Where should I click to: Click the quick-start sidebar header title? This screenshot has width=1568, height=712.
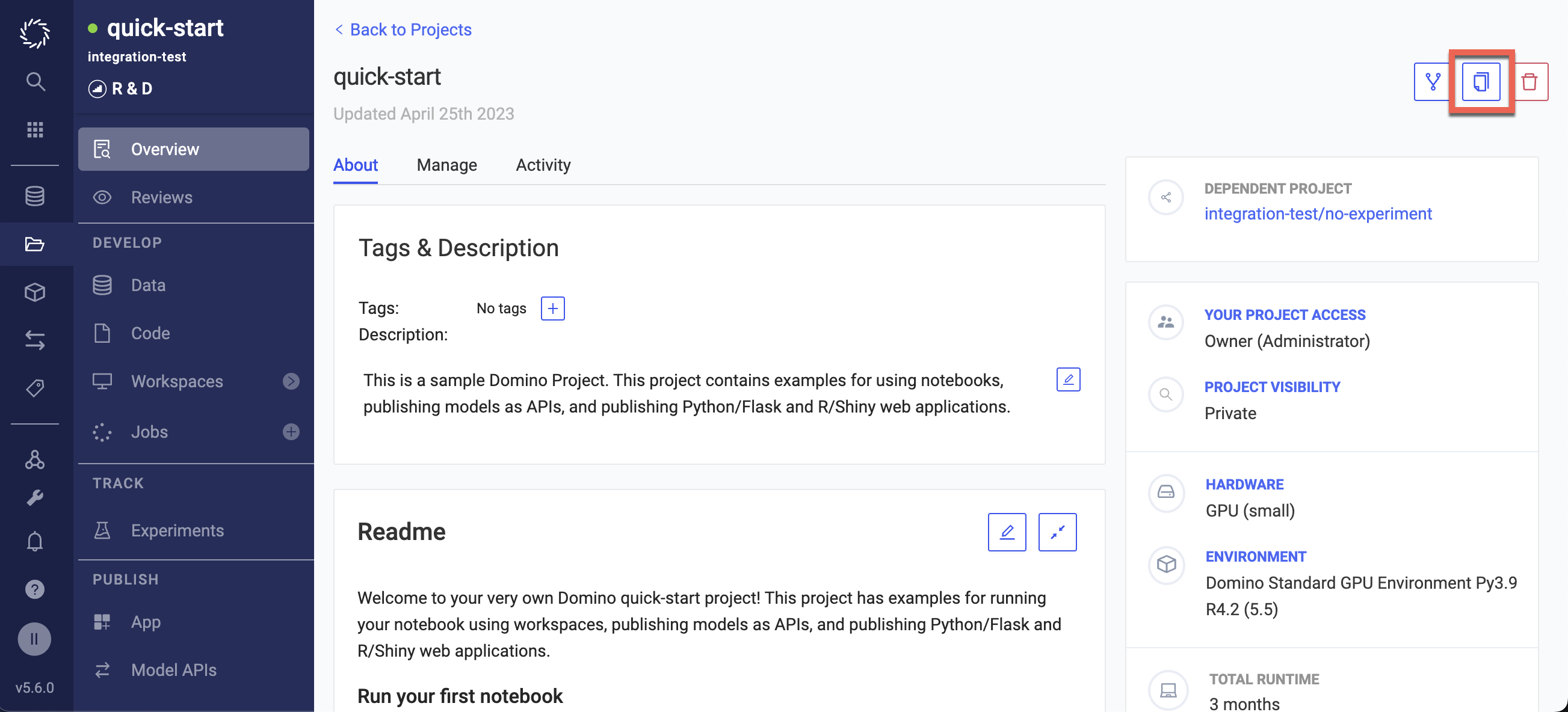[165, 28]
